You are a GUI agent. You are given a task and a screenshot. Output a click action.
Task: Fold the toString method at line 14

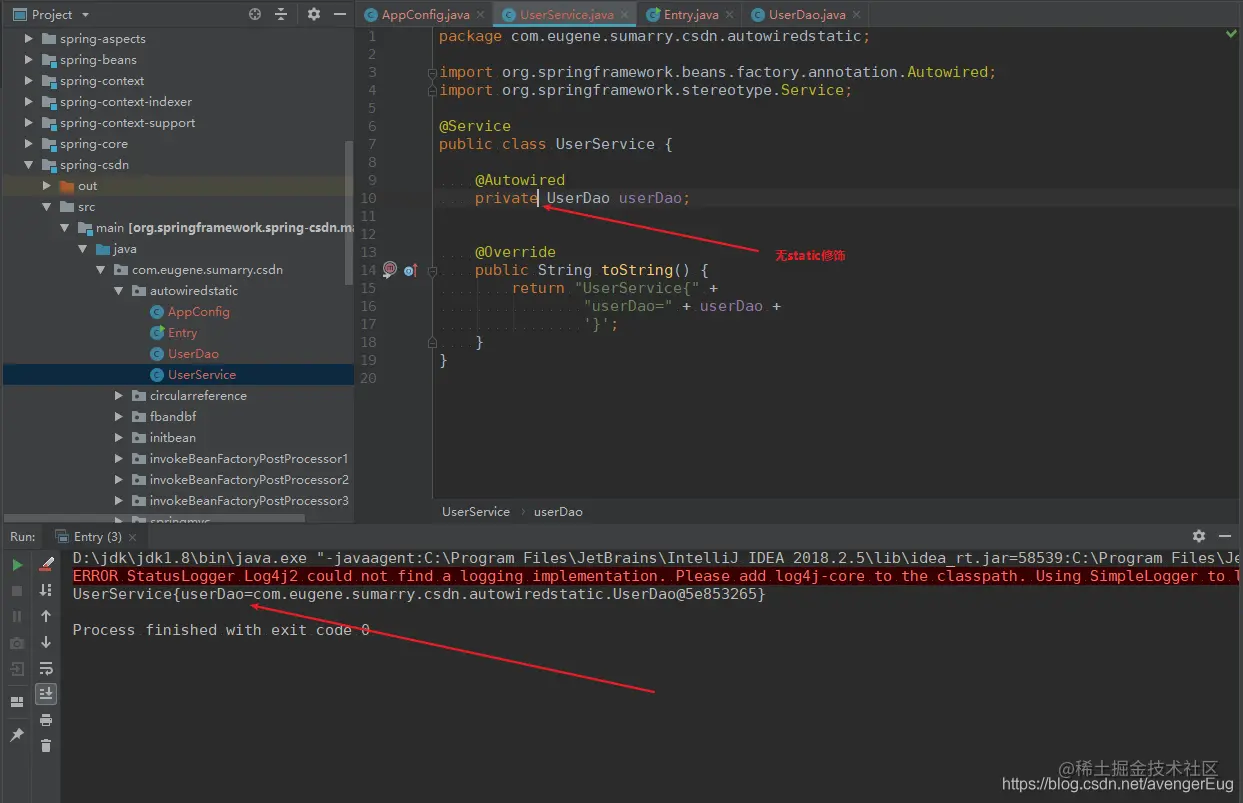pos(433,270)
